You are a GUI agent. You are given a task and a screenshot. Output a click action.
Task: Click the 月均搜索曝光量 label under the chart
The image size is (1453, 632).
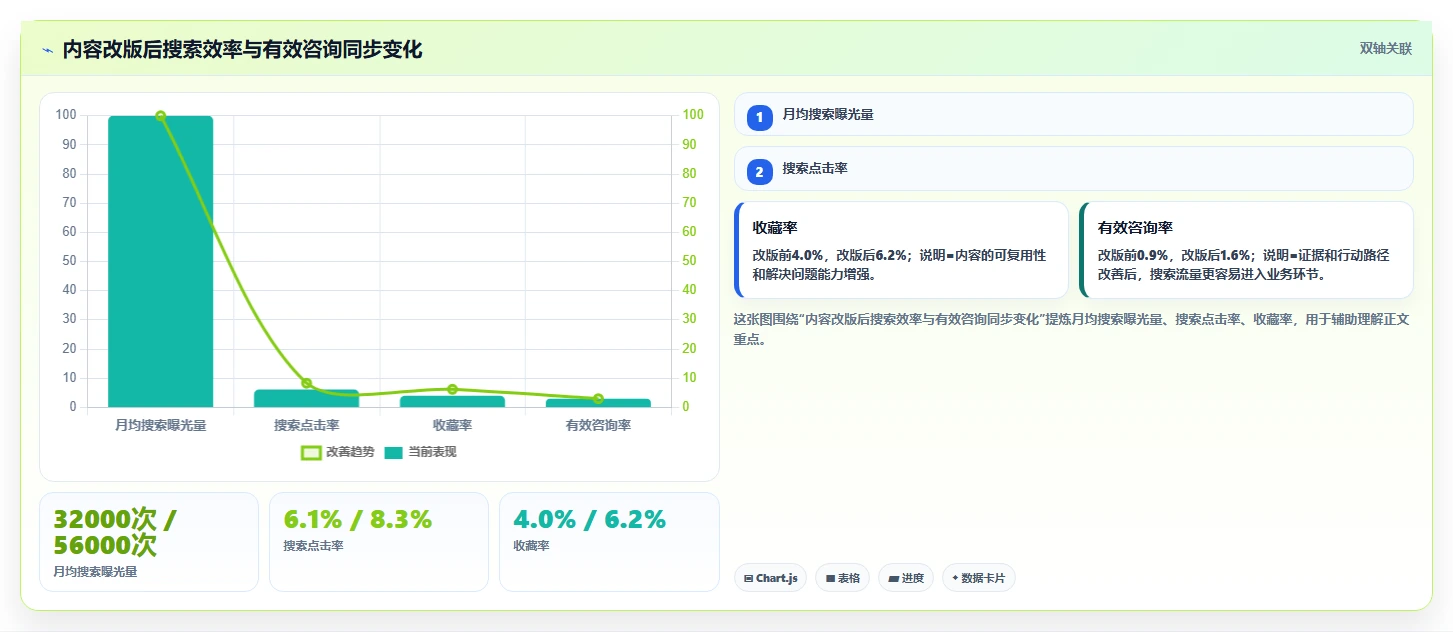tap(160, 425)
